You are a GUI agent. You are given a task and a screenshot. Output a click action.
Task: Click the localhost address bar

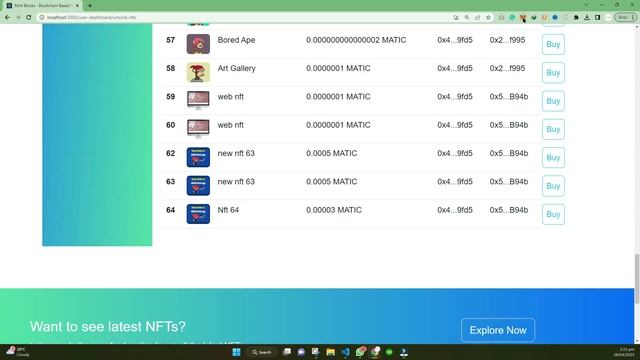coord(245,18)
